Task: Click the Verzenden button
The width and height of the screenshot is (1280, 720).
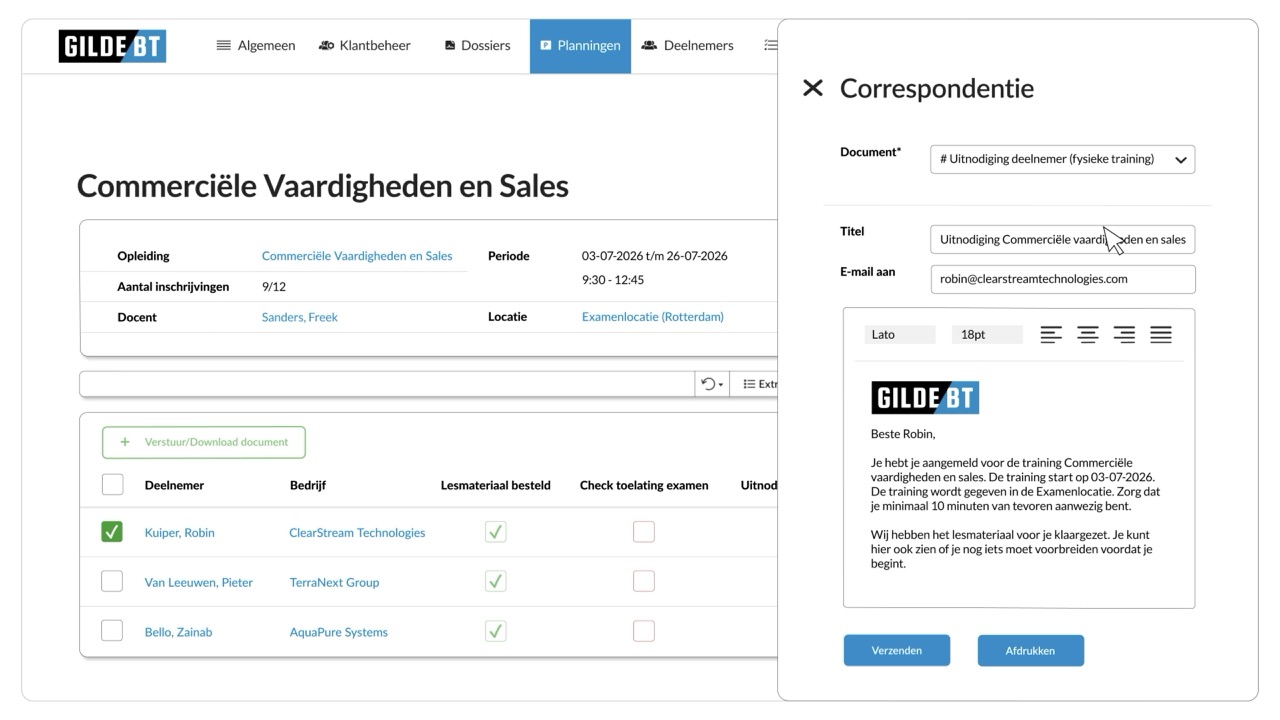Action: coord(897,650)
